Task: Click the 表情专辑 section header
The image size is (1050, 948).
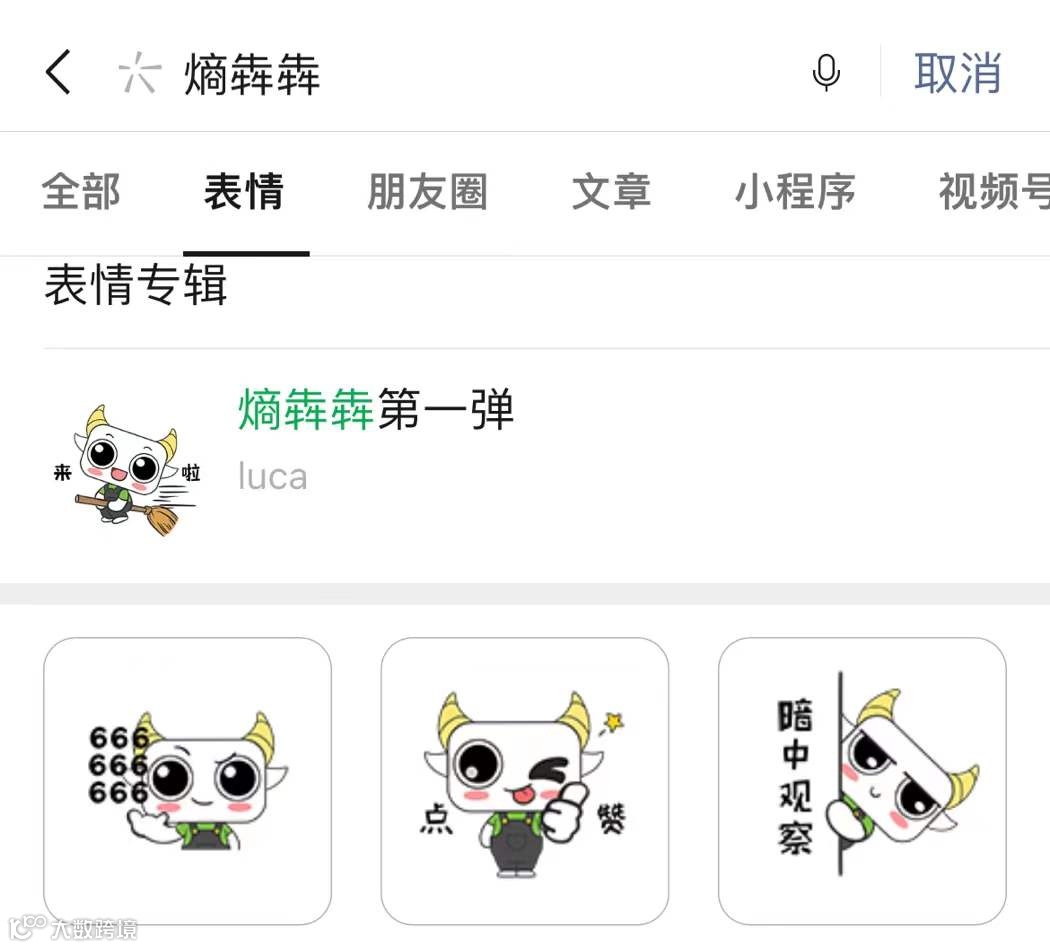Action: click(x=136, y=285)
